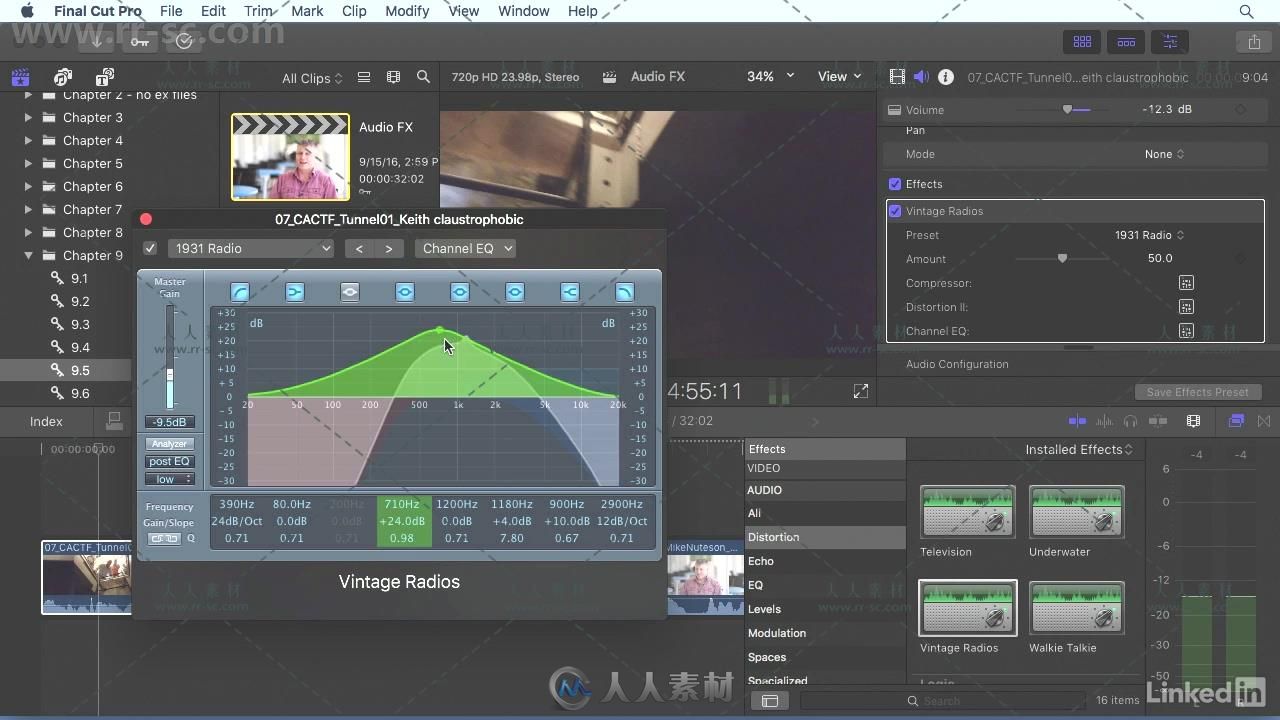Open the Channel EQ editor icon in the inspector

(x=1186, y=331)
